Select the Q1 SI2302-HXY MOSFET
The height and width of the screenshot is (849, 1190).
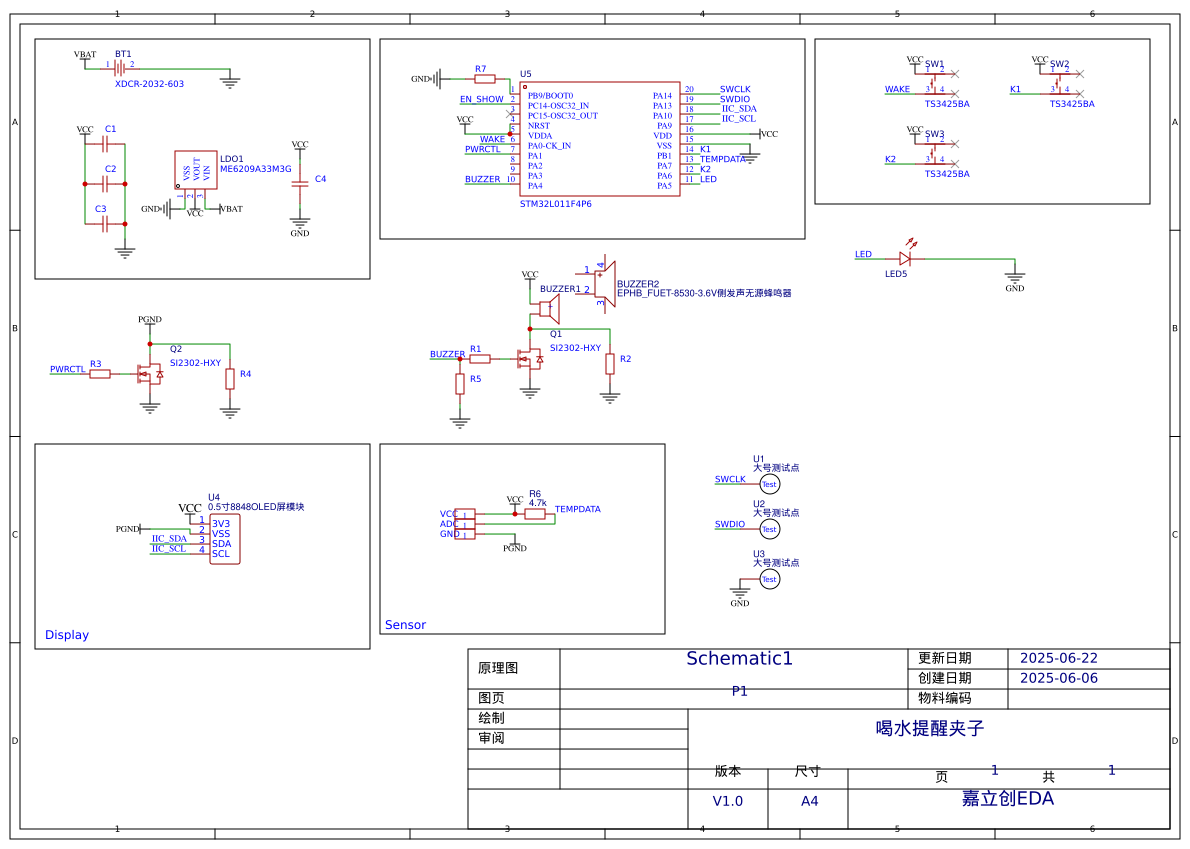coord(530,358)
